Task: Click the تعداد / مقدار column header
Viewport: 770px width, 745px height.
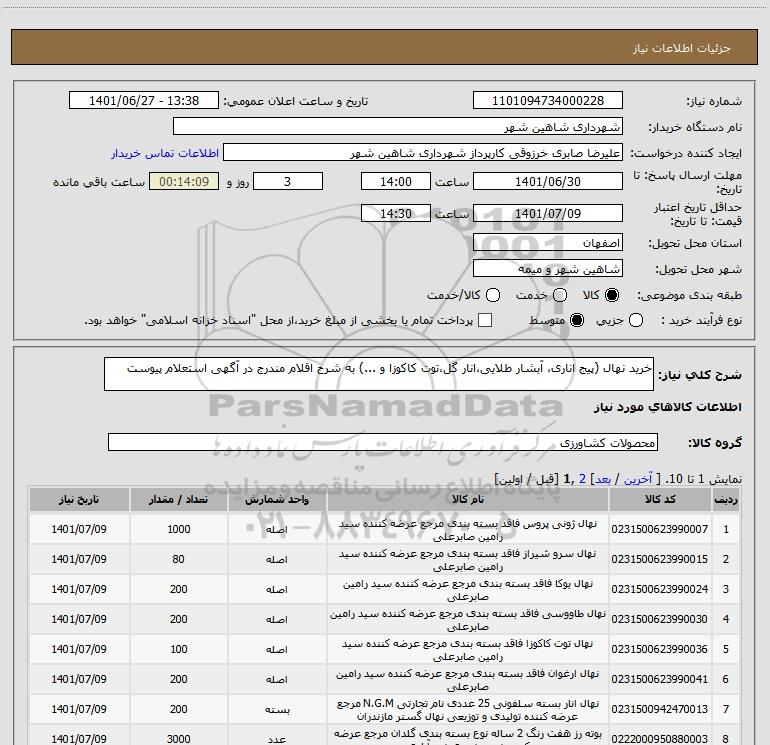Action: tap(178, 499)
